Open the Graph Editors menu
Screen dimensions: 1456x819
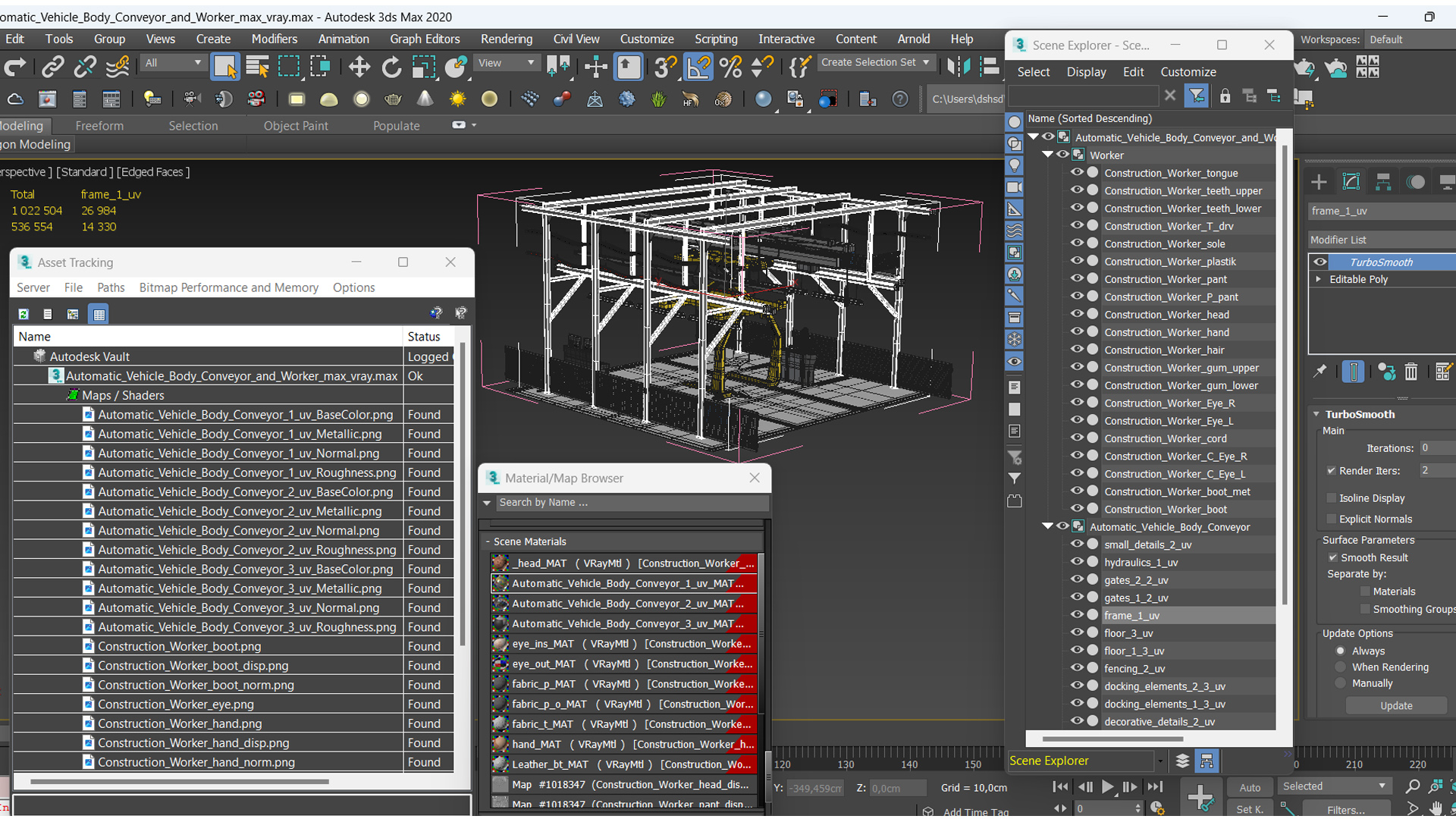(x=425, y=39)
